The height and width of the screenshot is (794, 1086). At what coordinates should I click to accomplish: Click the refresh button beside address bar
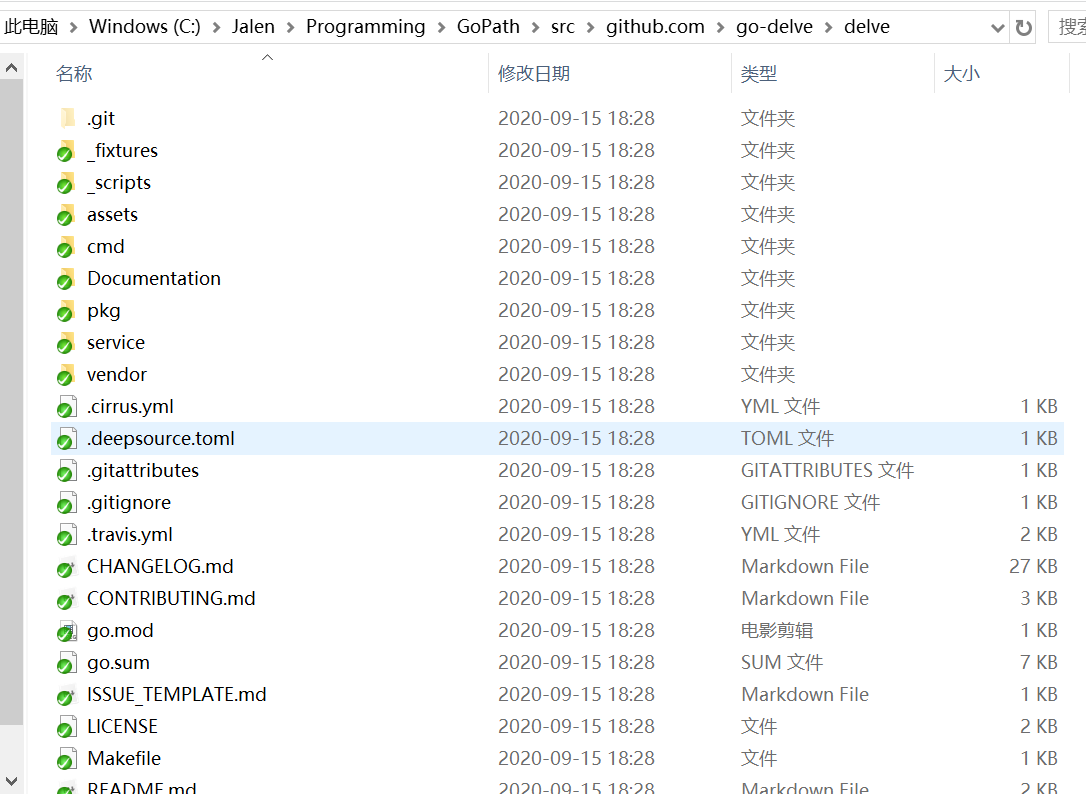coord(1023,27)
